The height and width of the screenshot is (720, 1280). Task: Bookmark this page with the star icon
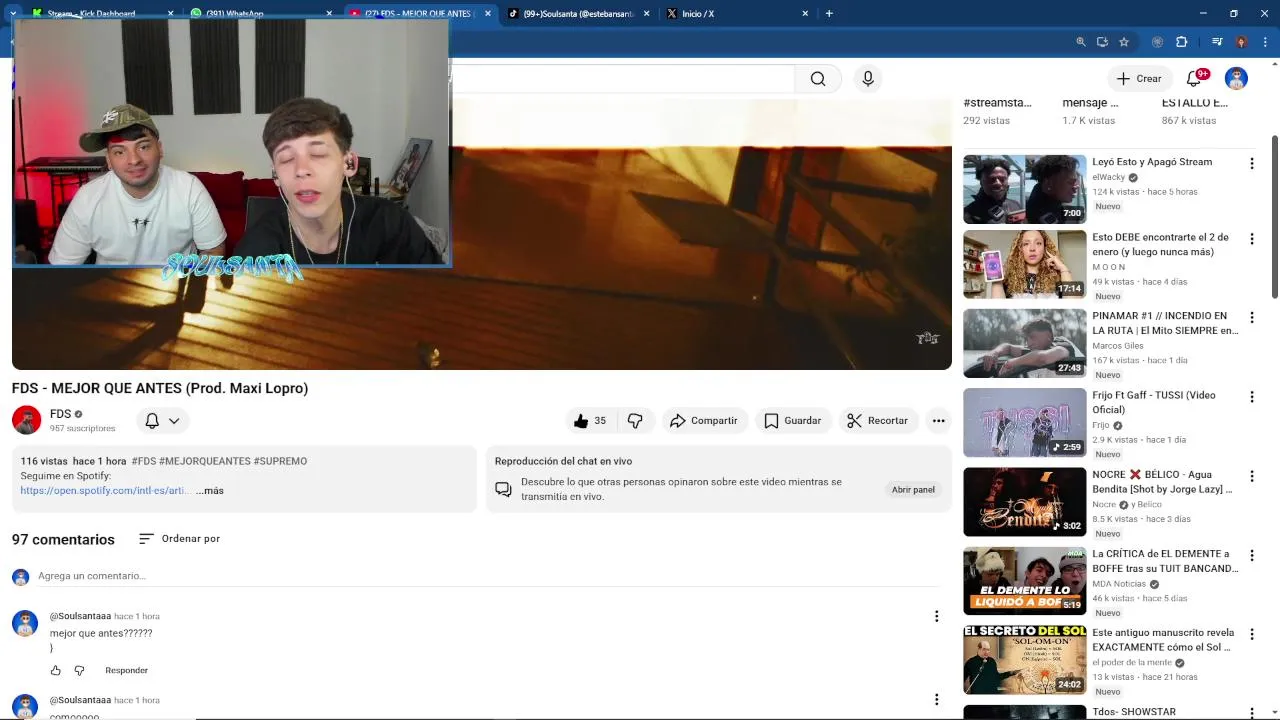(x=1124, y=42)
